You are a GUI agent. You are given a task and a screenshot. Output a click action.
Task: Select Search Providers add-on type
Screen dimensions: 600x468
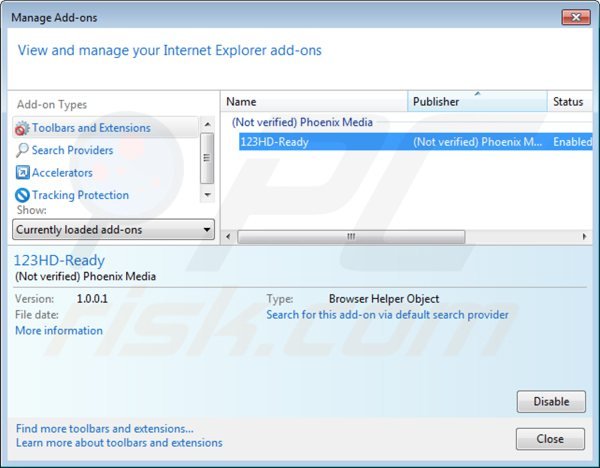coord(72,150)
